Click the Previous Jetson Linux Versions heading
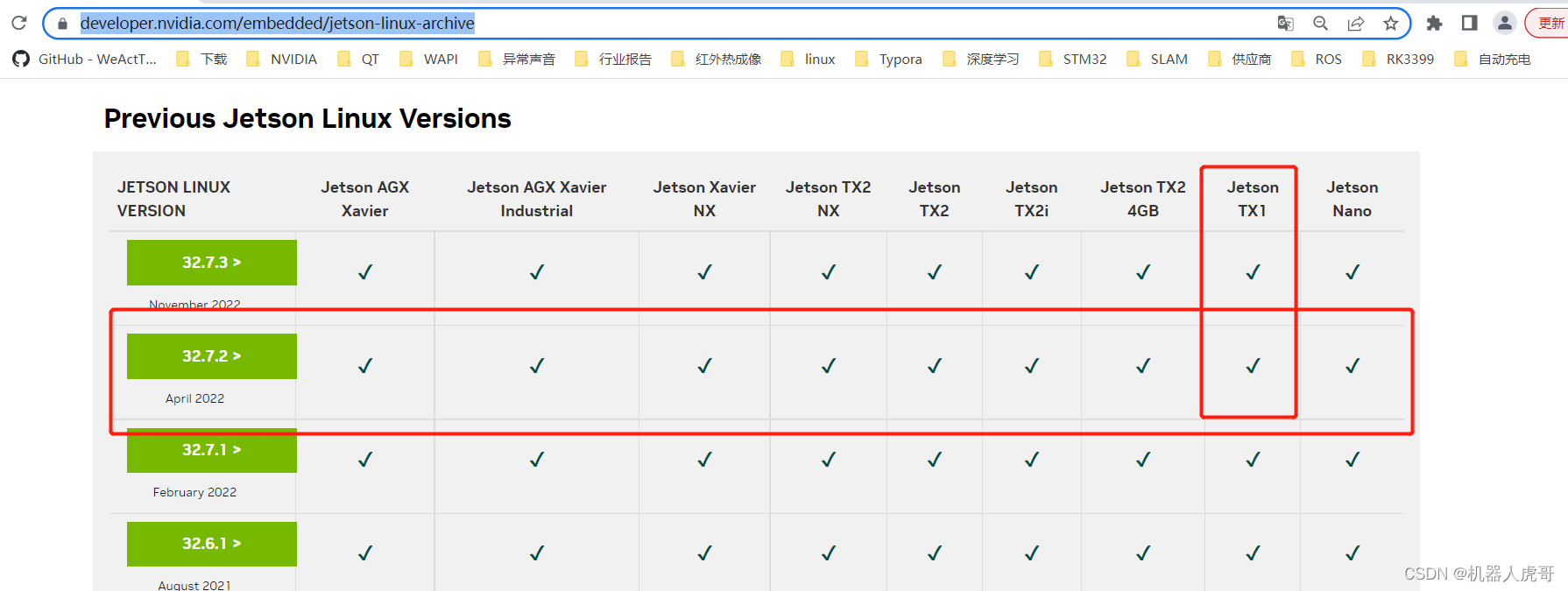This screenshot has height=591, width=1568. pyautogui.click(x=307, y=118)
